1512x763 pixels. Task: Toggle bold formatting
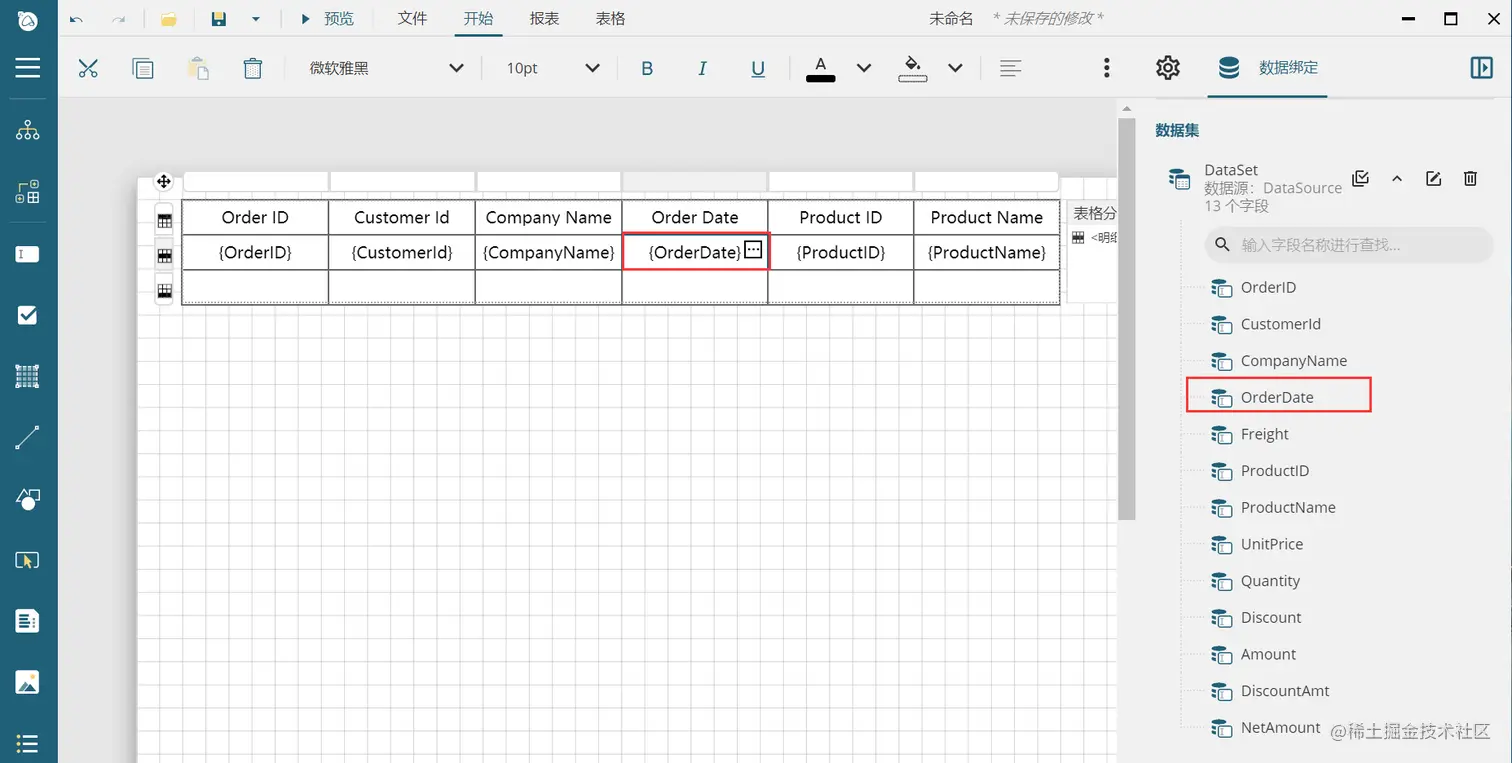tap(647, 68)
